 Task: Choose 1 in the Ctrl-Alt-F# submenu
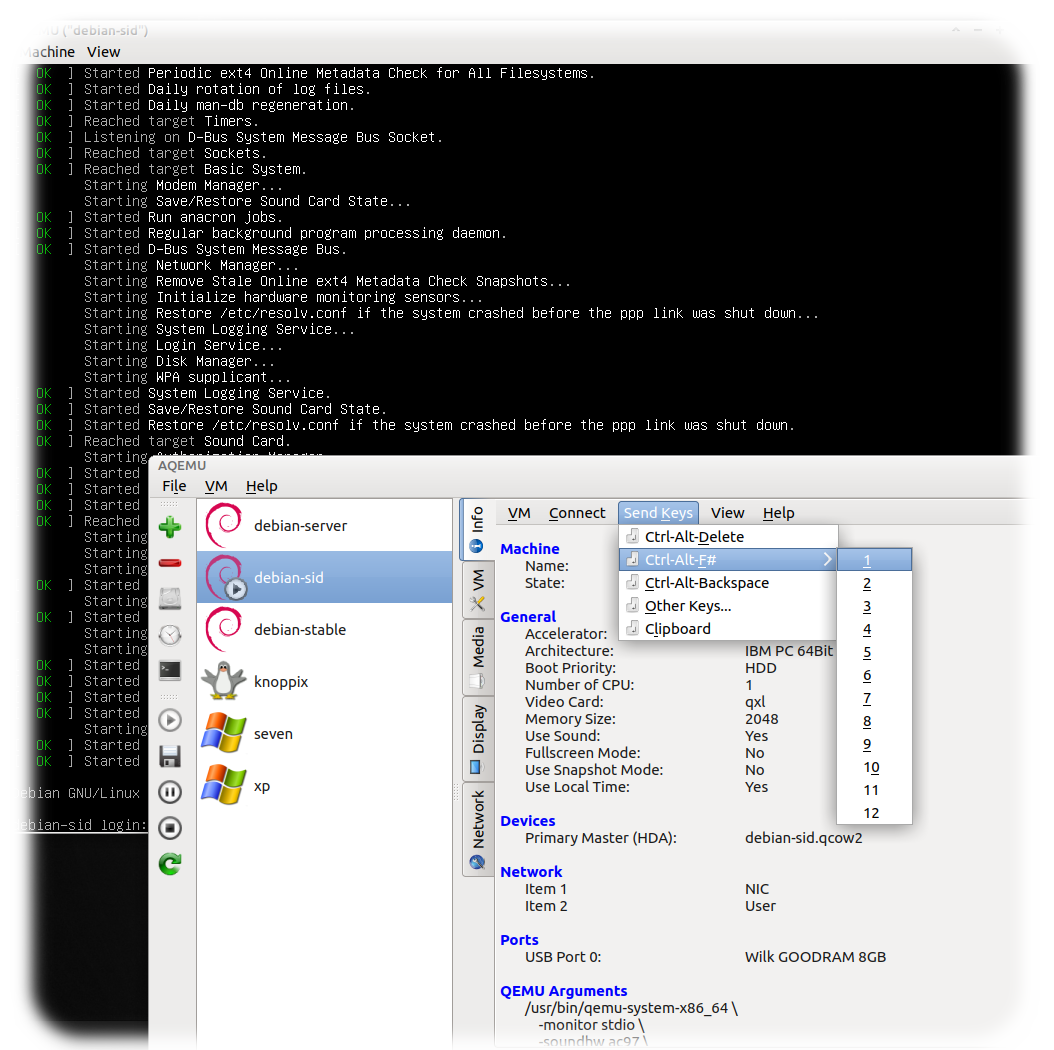875,560
